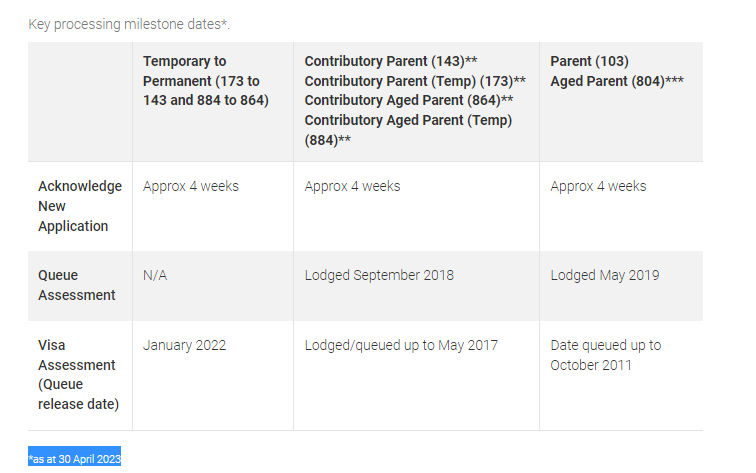Screen dimensions: 756x473
Task: Click 'Parent (103)' header text
Action: click(x=589, y=61)
